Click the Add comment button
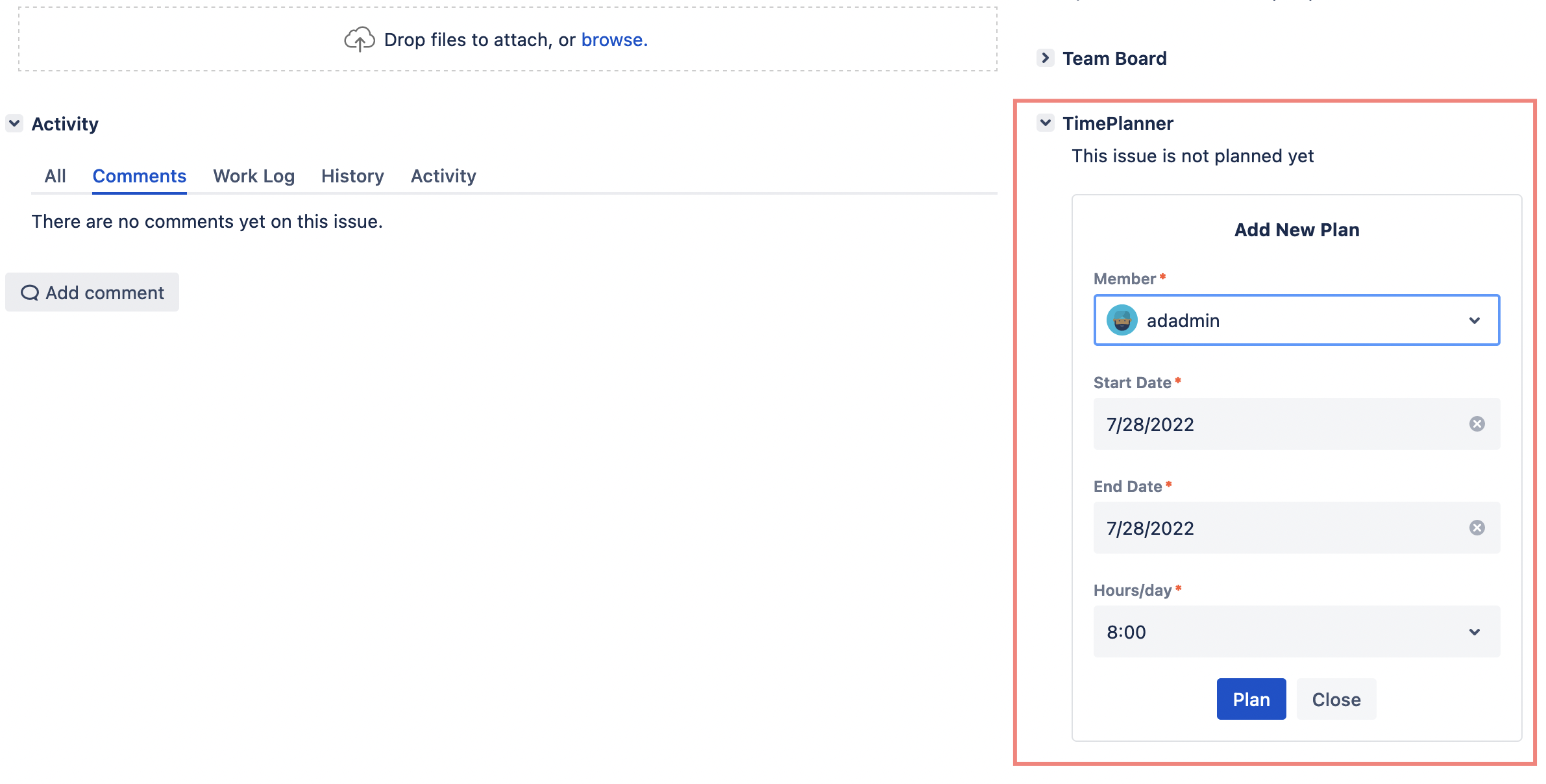The width and height of the screenshot is (1546, 784). point(92,293)
